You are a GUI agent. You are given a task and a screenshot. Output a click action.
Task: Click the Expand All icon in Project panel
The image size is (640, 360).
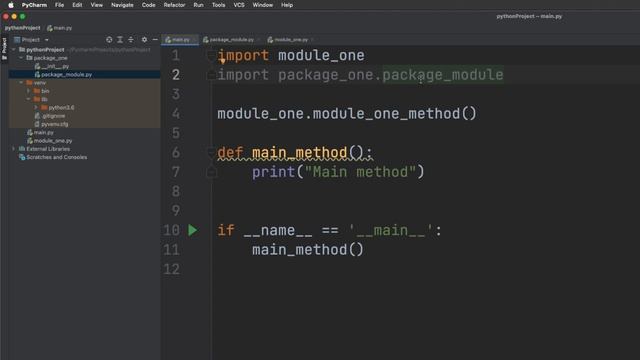point(120,40)
